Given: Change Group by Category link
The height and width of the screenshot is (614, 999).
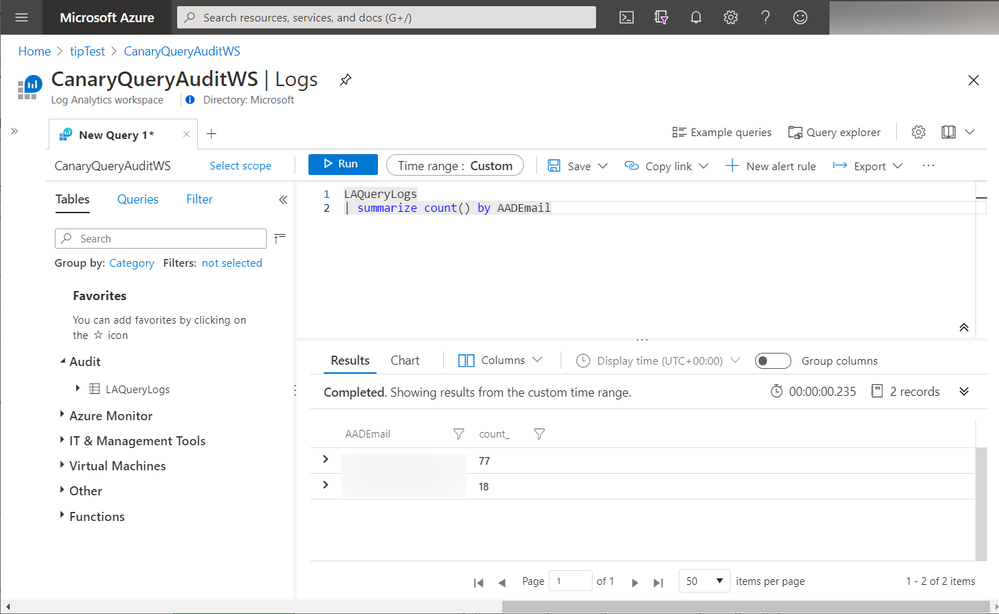Looking at the screenshot, I should click(131, 263).
